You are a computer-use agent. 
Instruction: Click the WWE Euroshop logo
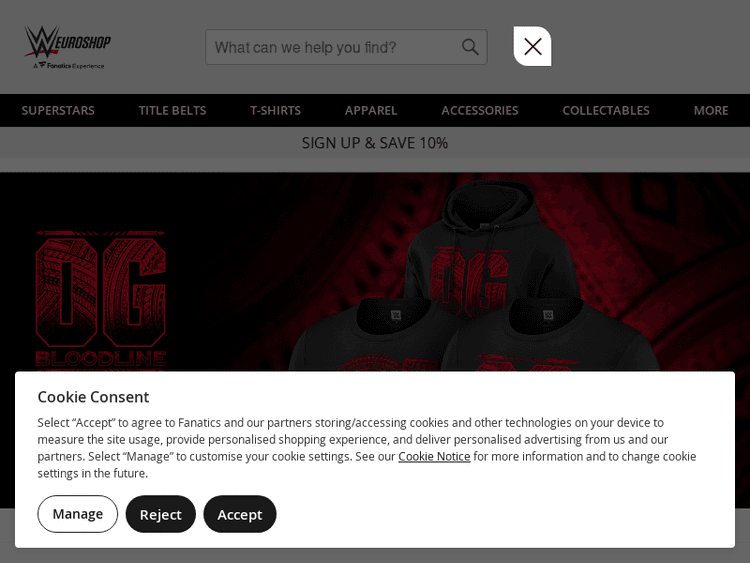(67, 47)
